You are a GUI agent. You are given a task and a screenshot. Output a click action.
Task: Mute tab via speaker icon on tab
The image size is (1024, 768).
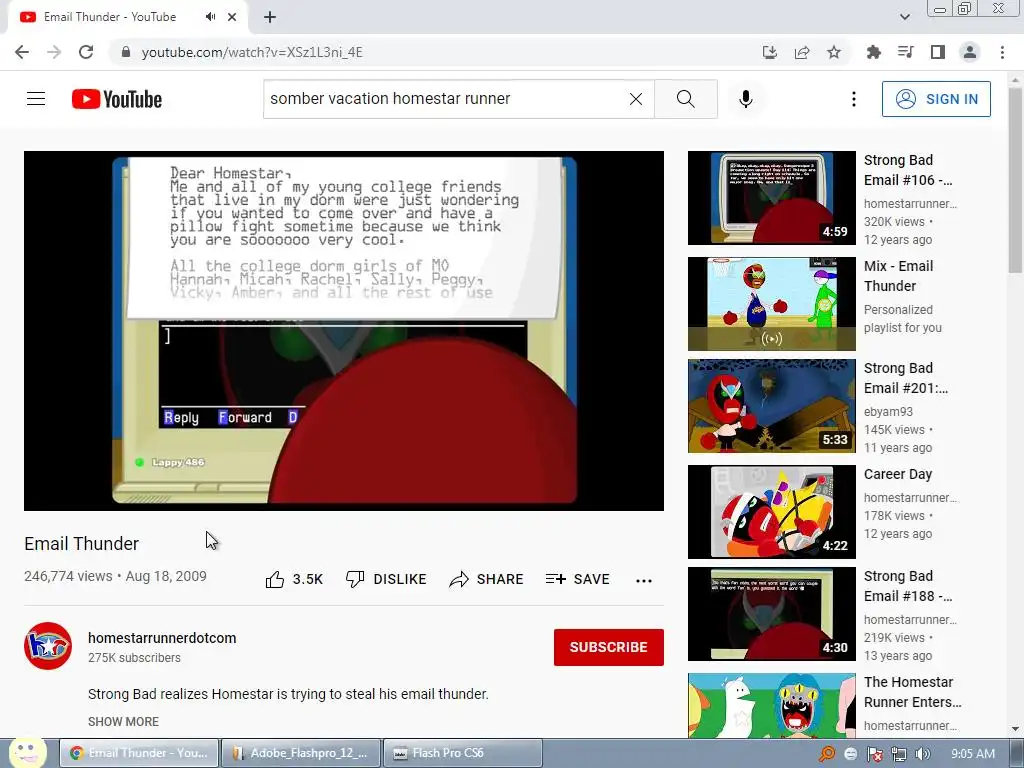[210, 17]
